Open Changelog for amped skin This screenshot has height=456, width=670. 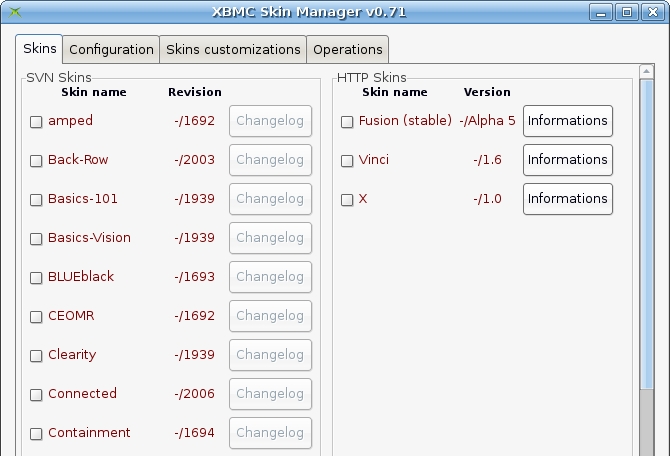[x=270, y=121]
